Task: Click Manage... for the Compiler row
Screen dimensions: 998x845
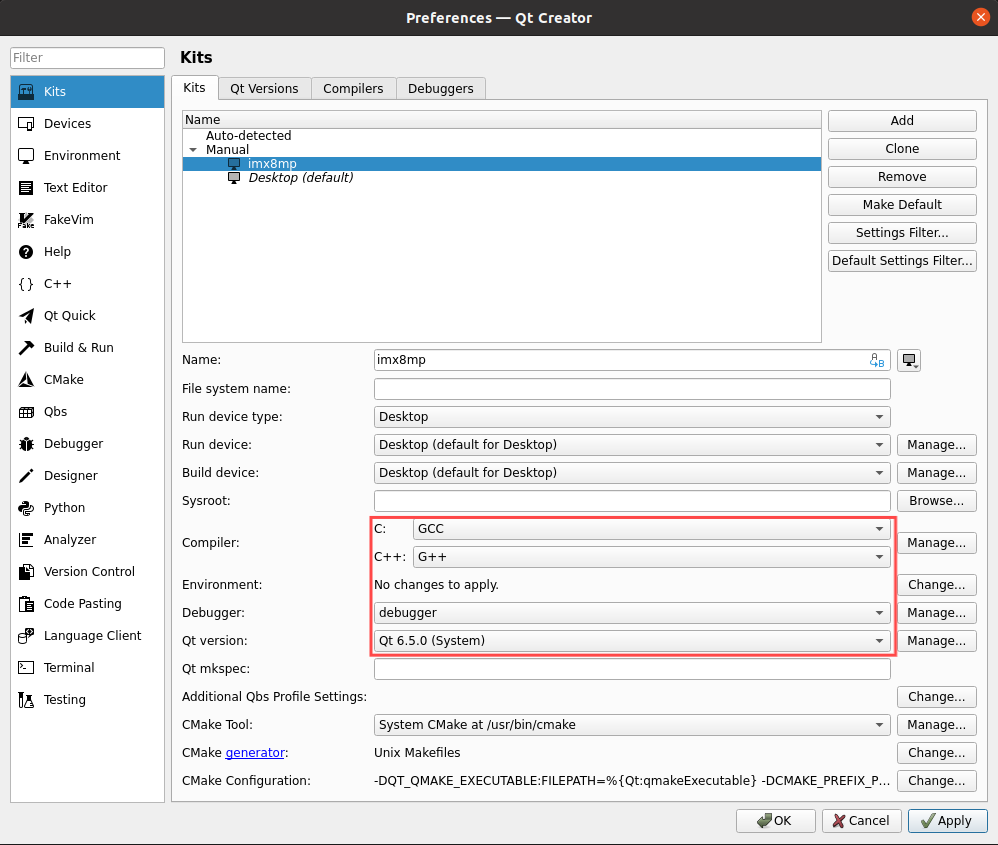Action: click(x=936, y=543)
